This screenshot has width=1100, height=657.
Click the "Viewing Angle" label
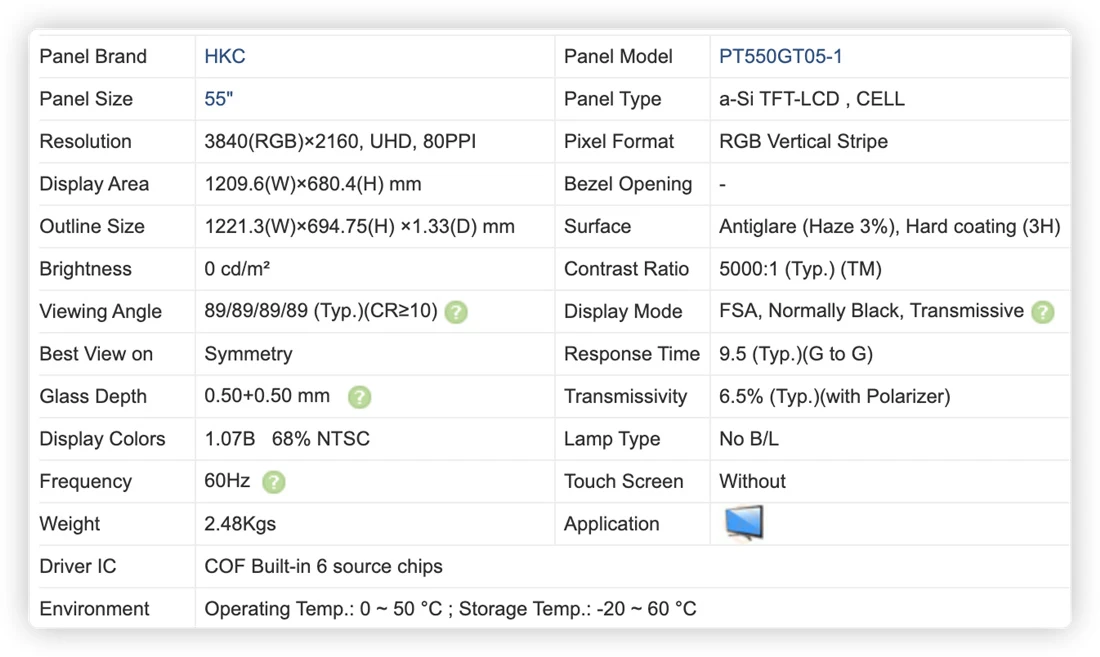(100, 311)
